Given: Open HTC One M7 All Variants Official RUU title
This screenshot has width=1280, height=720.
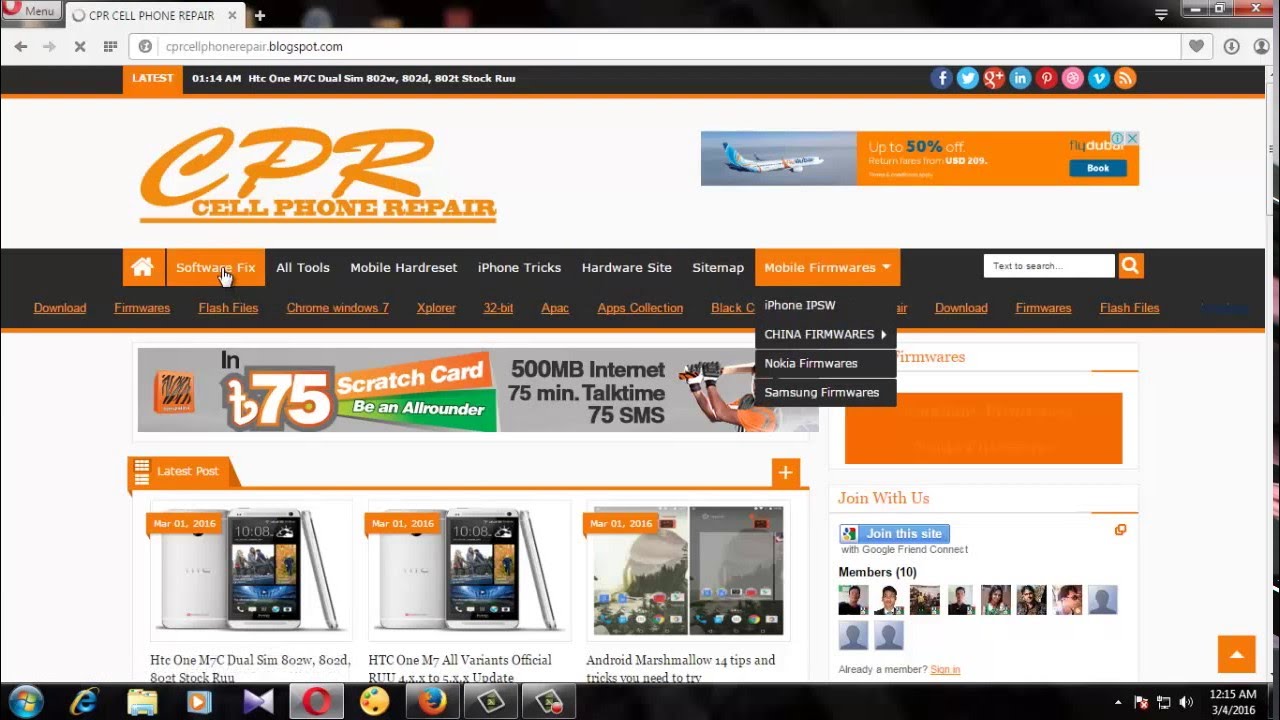Looking at the screenshot, I should [x=460, y=669].
